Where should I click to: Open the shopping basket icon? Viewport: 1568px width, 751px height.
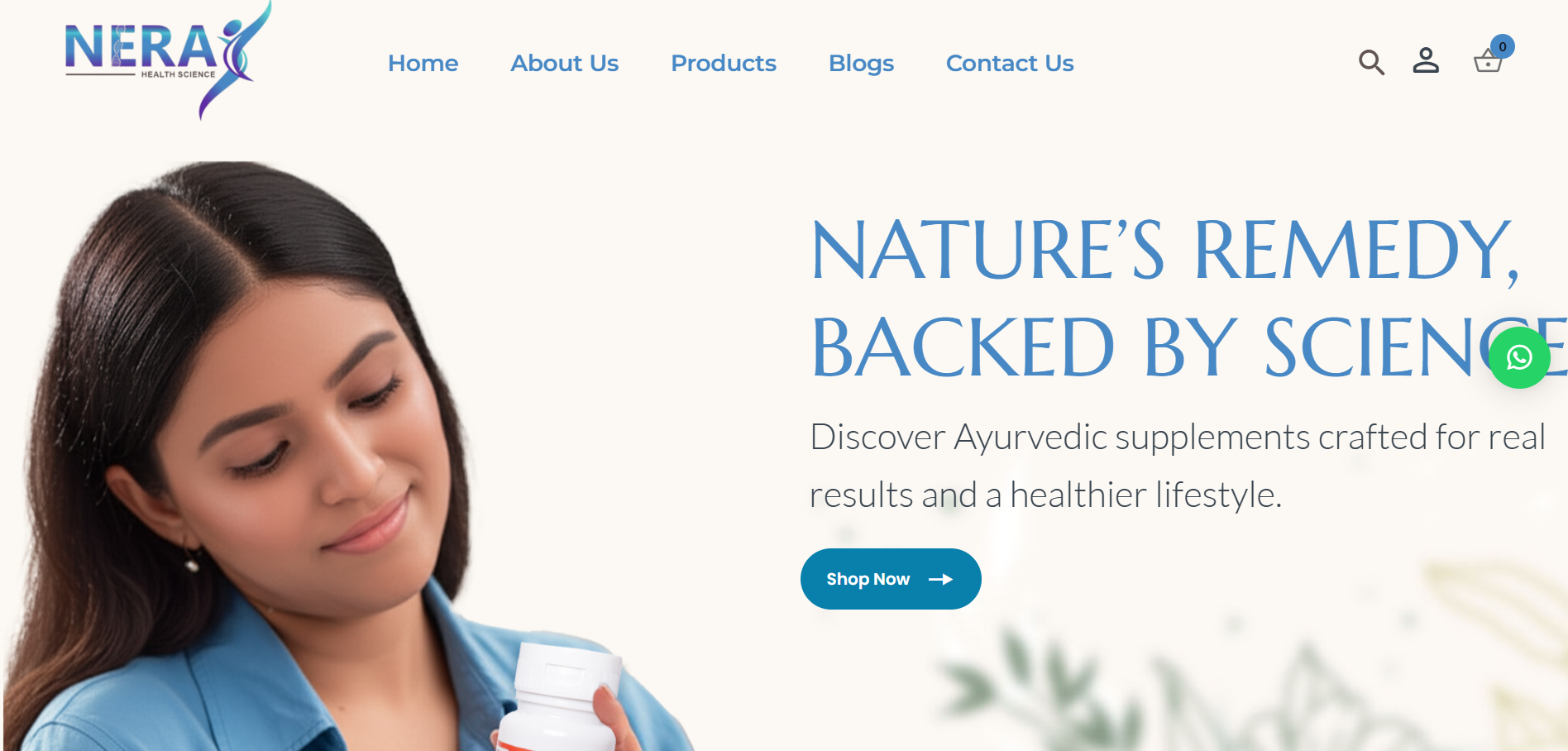(1488, 62)
